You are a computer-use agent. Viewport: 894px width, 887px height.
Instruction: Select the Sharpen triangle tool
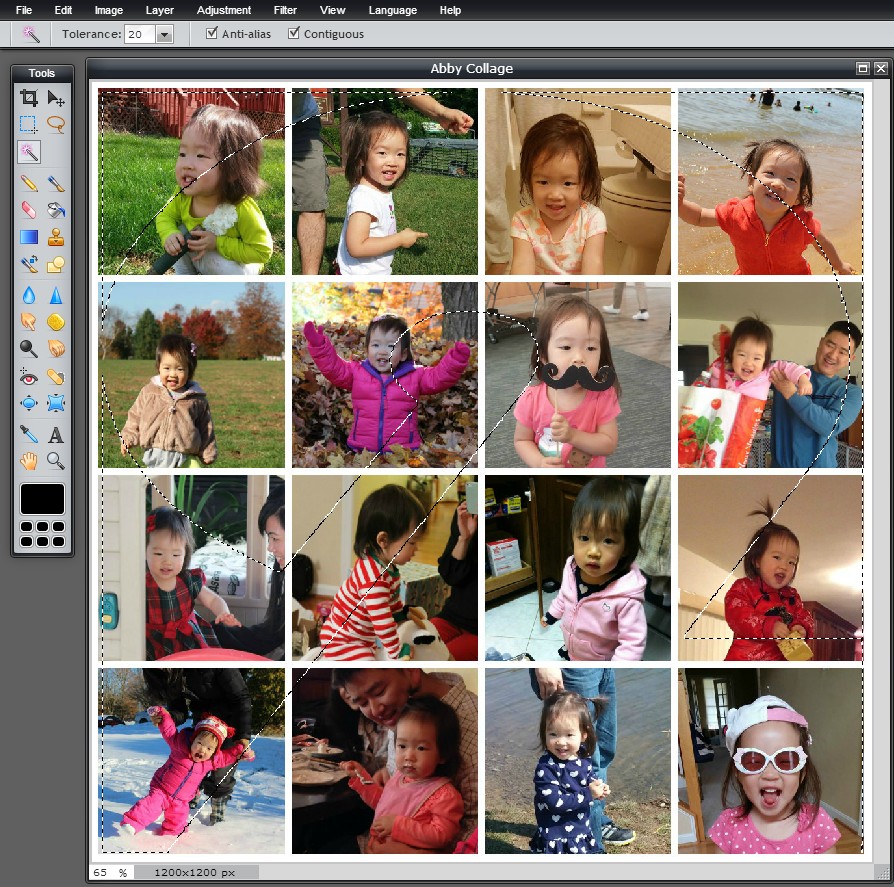[56, 295]
